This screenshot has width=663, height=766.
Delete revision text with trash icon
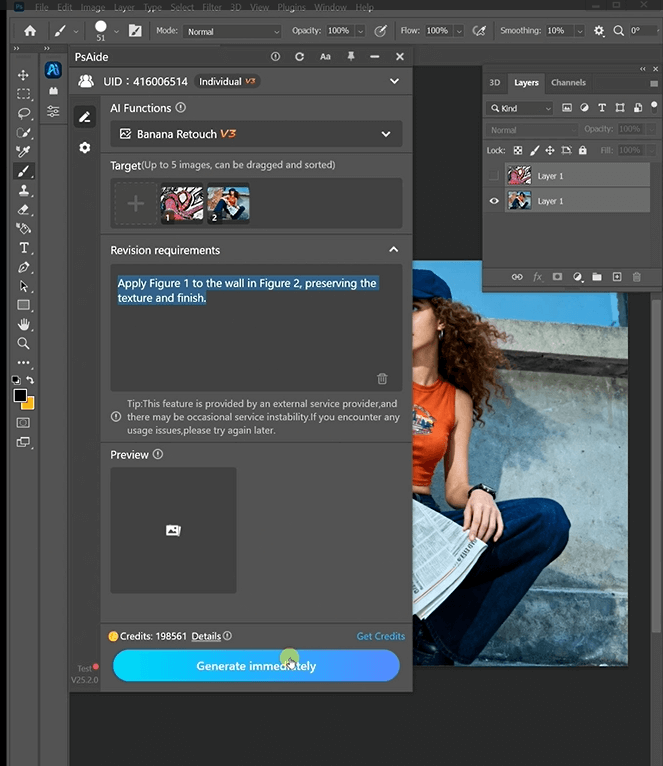[382, 378]
